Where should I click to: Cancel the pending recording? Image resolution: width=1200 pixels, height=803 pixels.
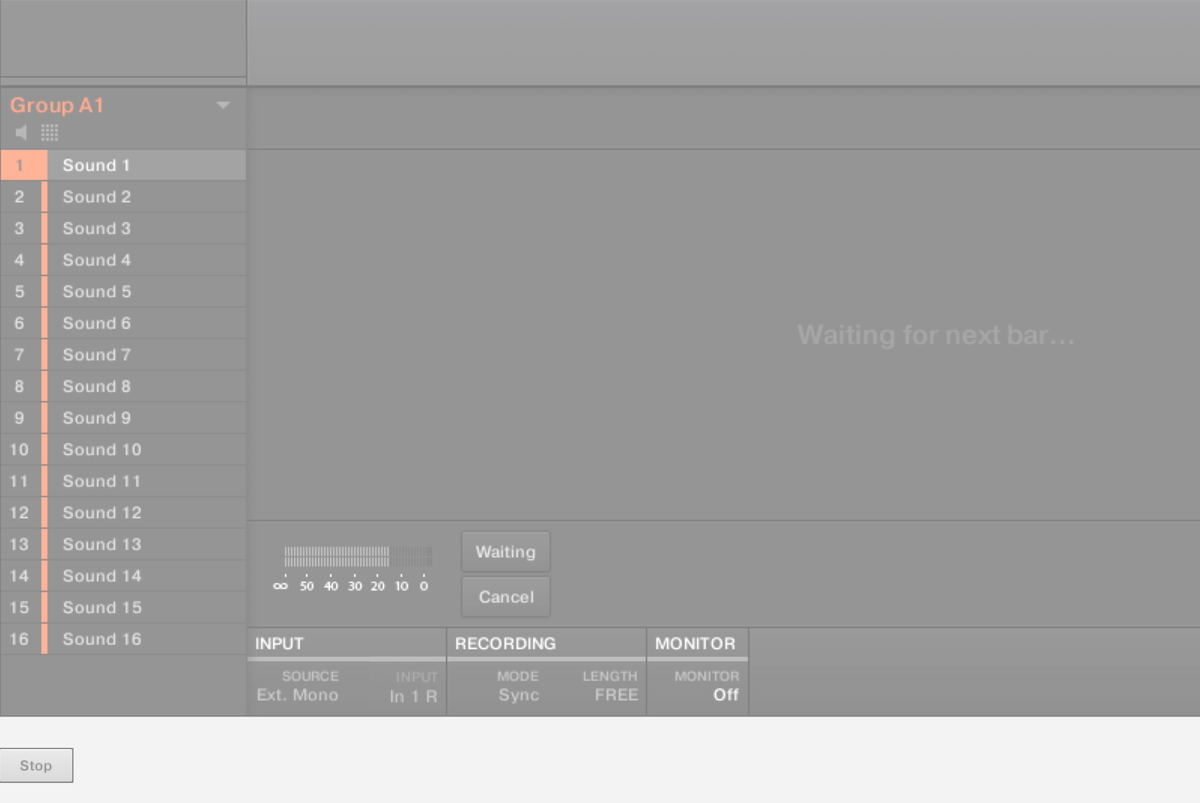[505, 597]
